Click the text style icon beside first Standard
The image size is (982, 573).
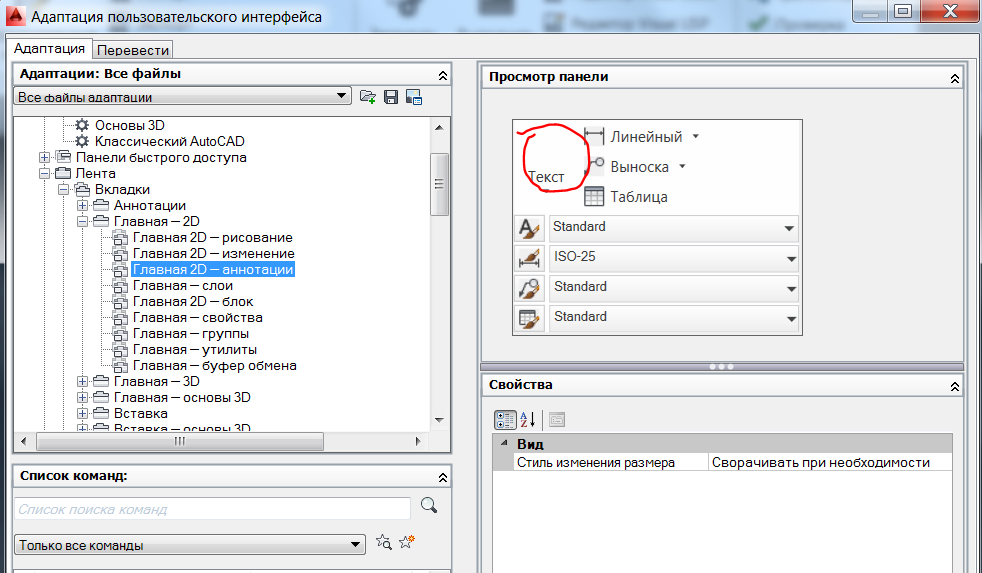click(x=529, y=228)
